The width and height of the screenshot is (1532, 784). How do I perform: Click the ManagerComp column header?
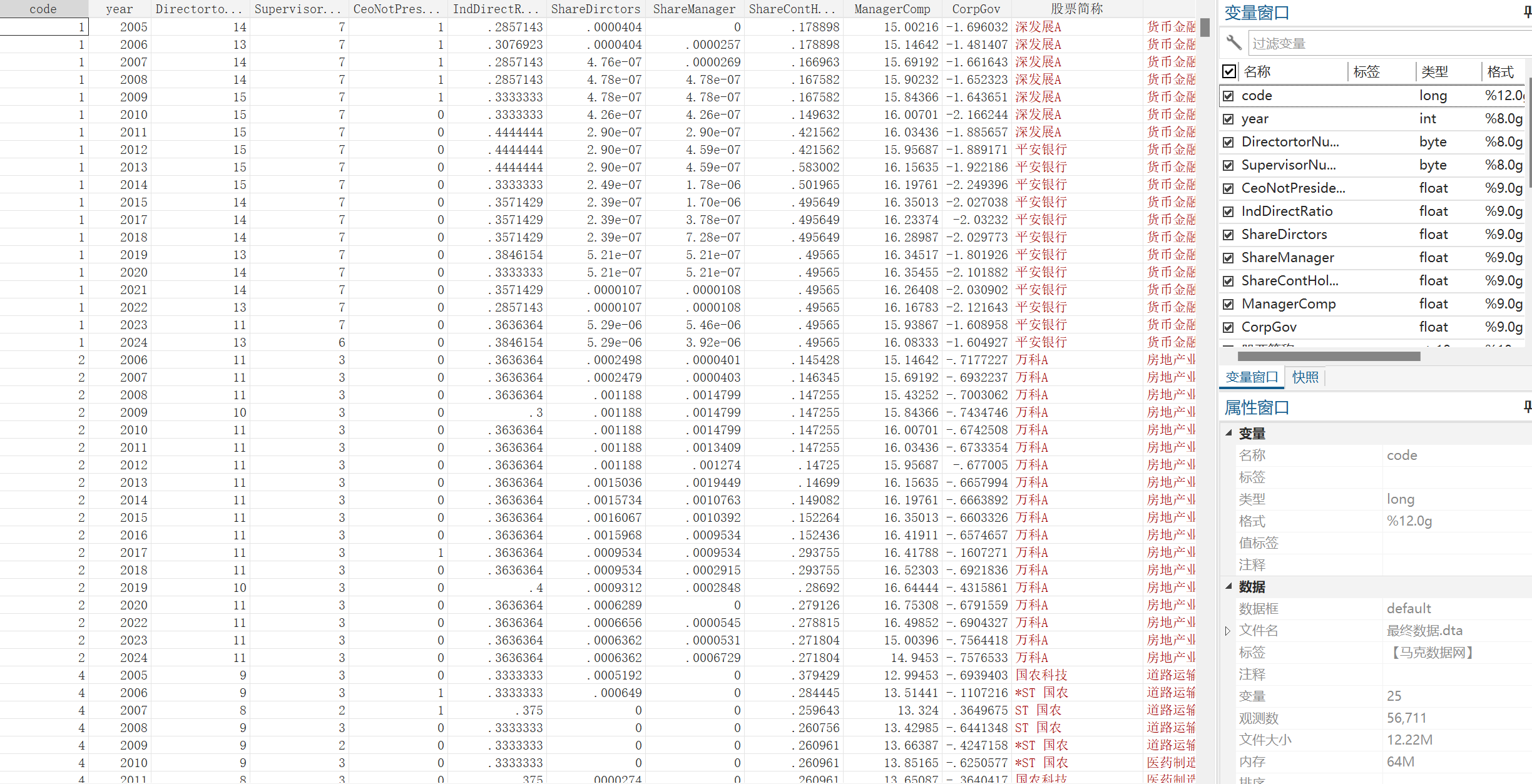pyautogui.click(x=892, y=9)
